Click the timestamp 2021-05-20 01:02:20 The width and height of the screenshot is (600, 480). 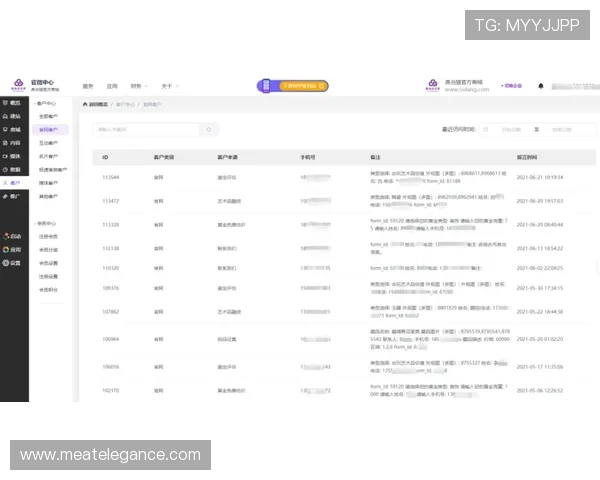pyautogui.click(x=540, y=339)
